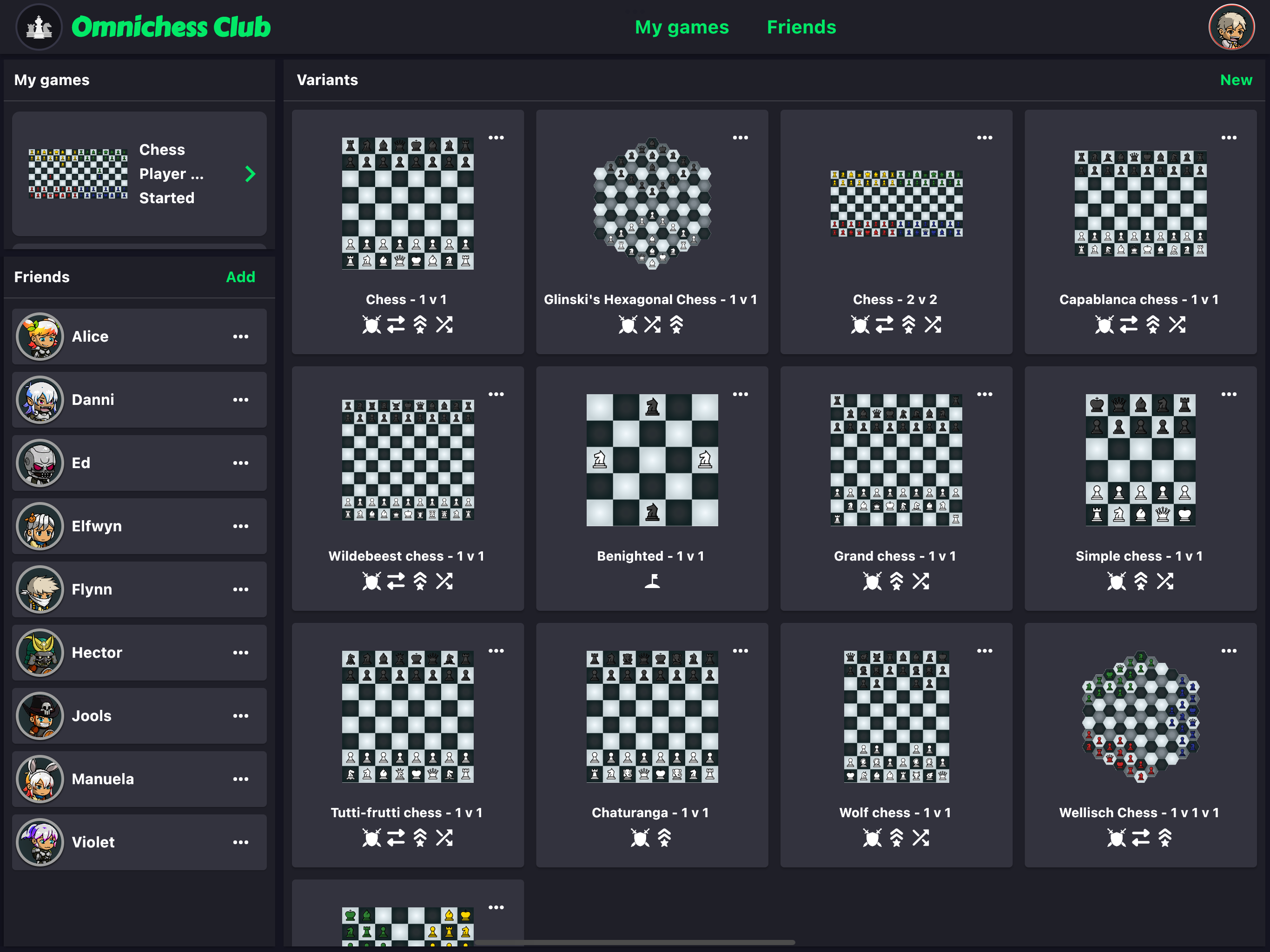Click the Capablanca chess - 1 v 1 title
The height and width of the screenshot is (952, 1270).
[1139, 299]
